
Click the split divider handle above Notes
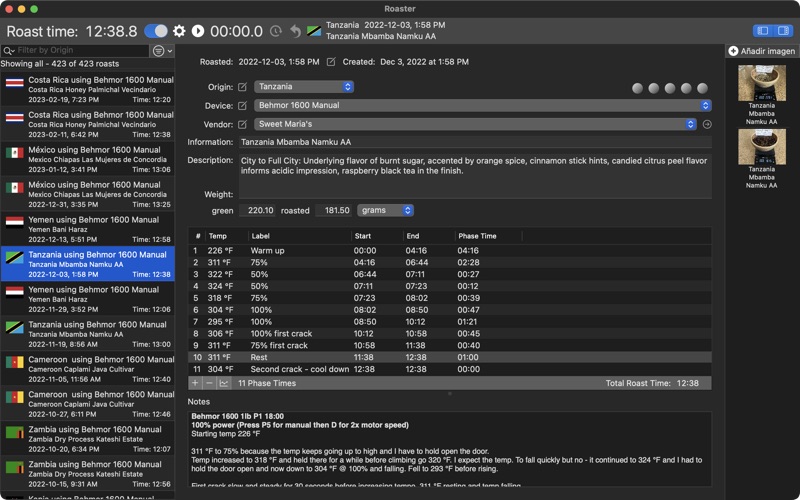pos(449,394)
